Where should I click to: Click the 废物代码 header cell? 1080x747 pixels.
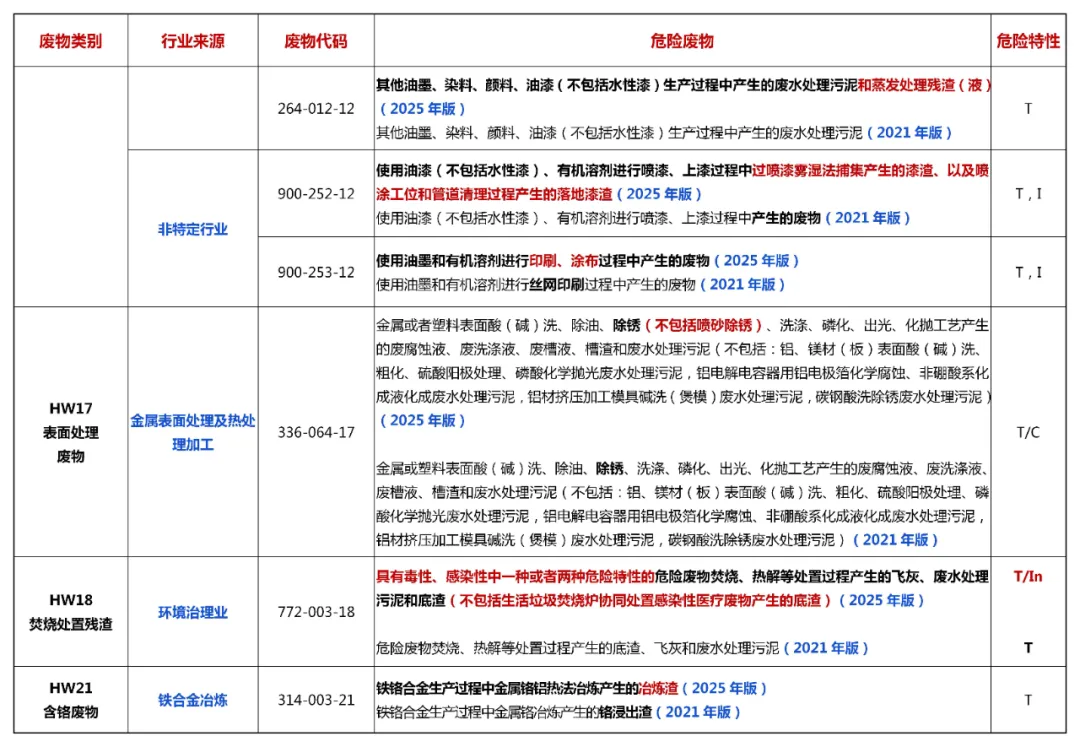tap(316, 41)
